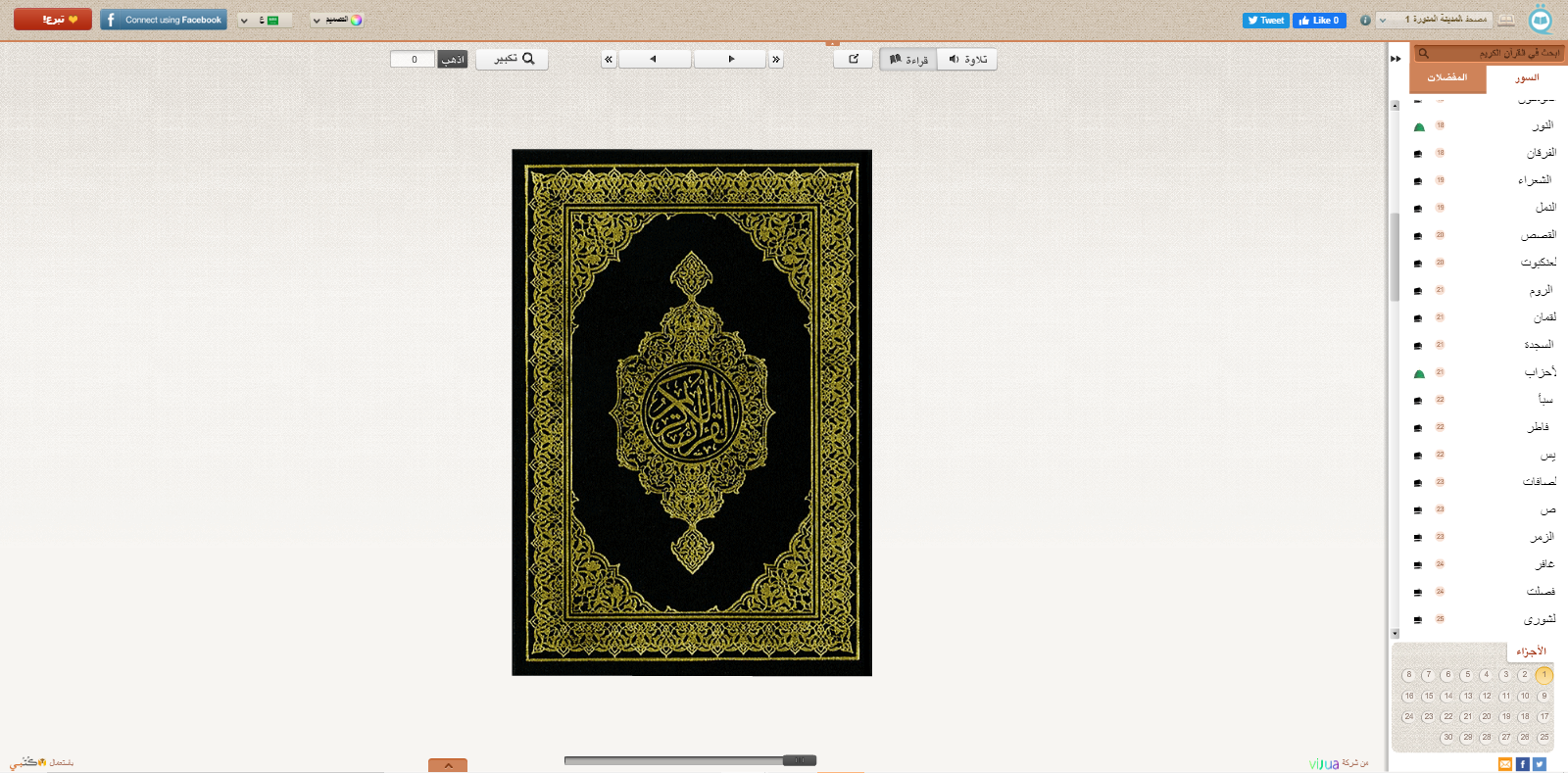Select surah Fussilat (فصلت)
The width and height of the screenshot is (1568, 773).
click(x=1541, y=592)
